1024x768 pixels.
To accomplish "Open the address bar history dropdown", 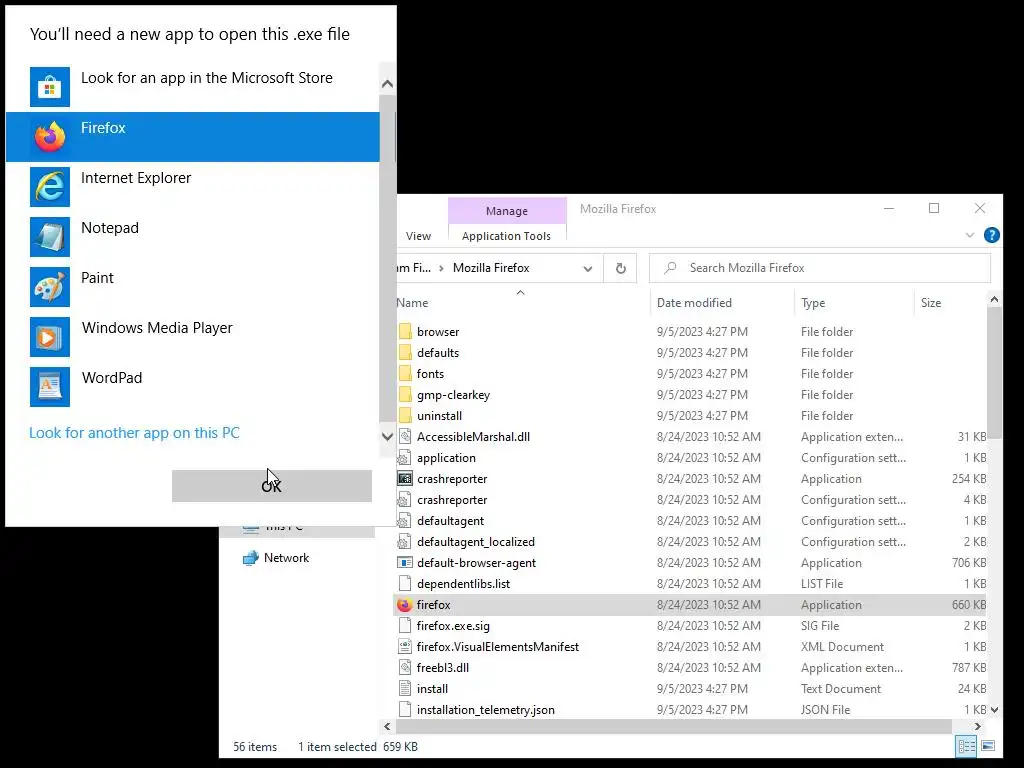I will point(588,268).
